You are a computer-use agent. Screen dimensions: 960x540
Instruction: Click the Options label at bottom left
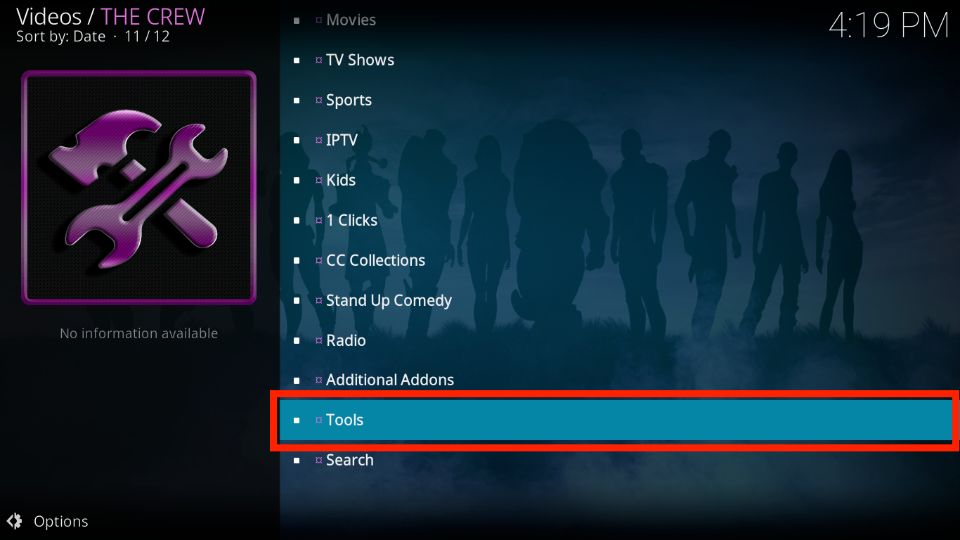pos(61,522)
